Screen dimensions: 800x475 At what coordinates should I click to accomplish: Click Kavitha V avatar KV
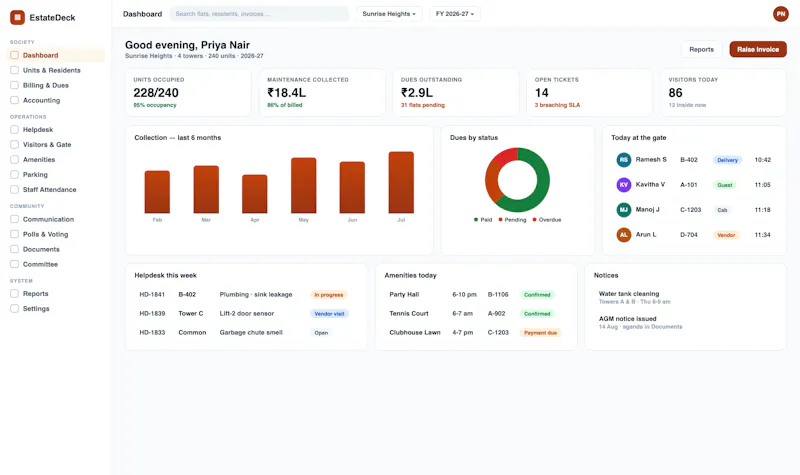(623, 185)
